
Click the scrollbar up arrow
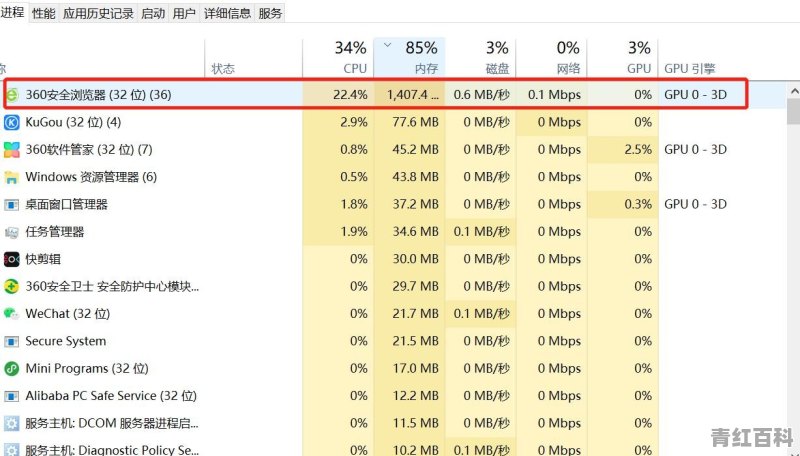[794, 92]
